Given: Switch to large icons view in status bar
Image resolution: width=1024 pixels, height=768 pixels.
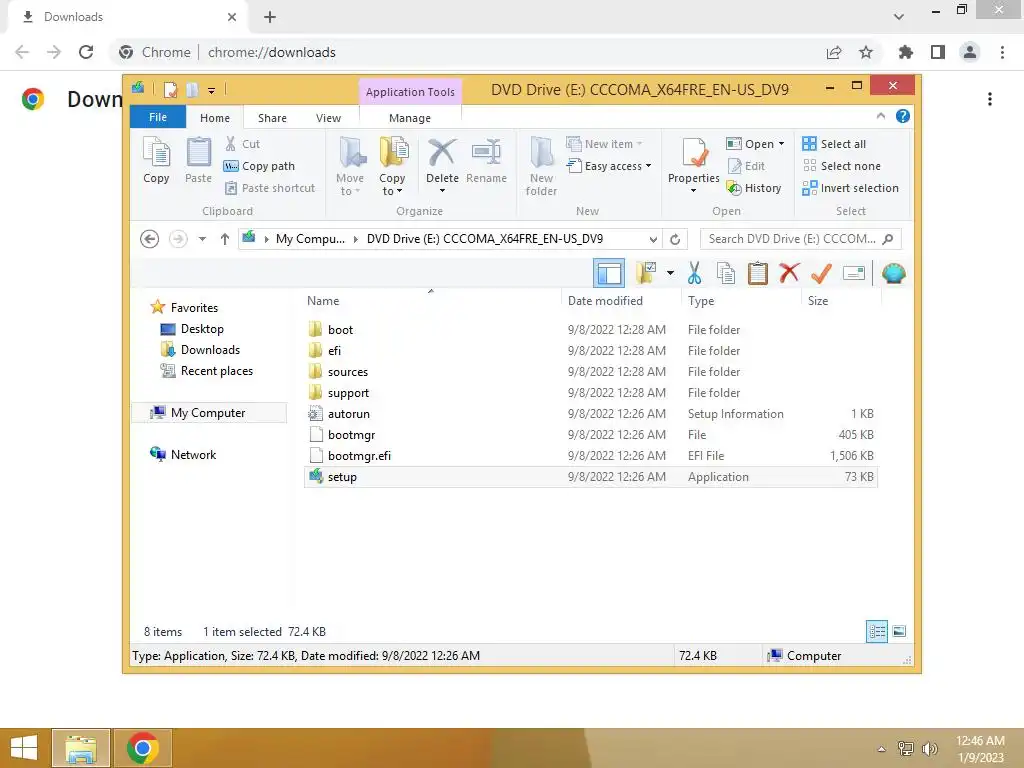Looking at the screenshot, I should tap(899, 632).
